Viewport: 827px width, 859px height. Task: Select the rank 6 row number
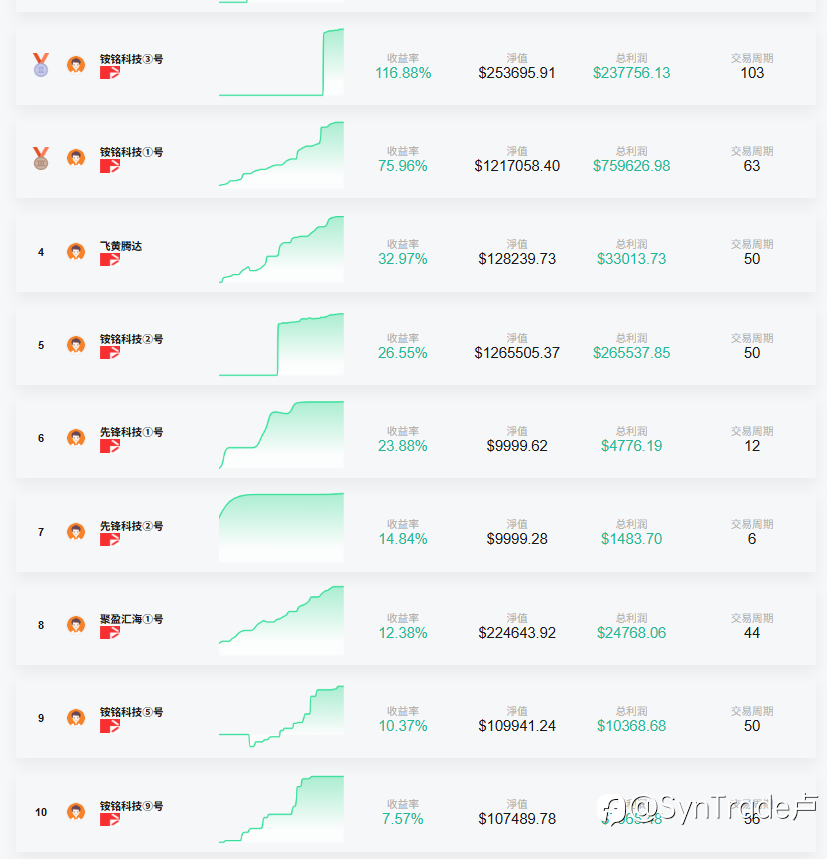point(41,438)
